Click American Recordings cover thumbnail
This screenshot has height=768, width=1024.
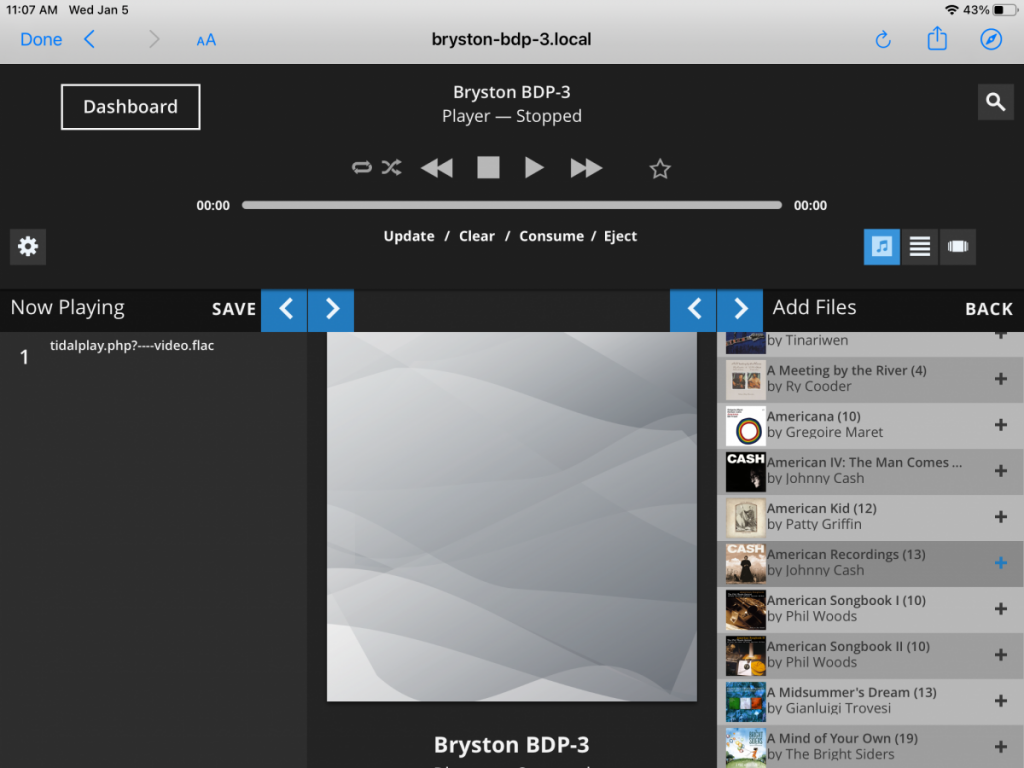746,564
